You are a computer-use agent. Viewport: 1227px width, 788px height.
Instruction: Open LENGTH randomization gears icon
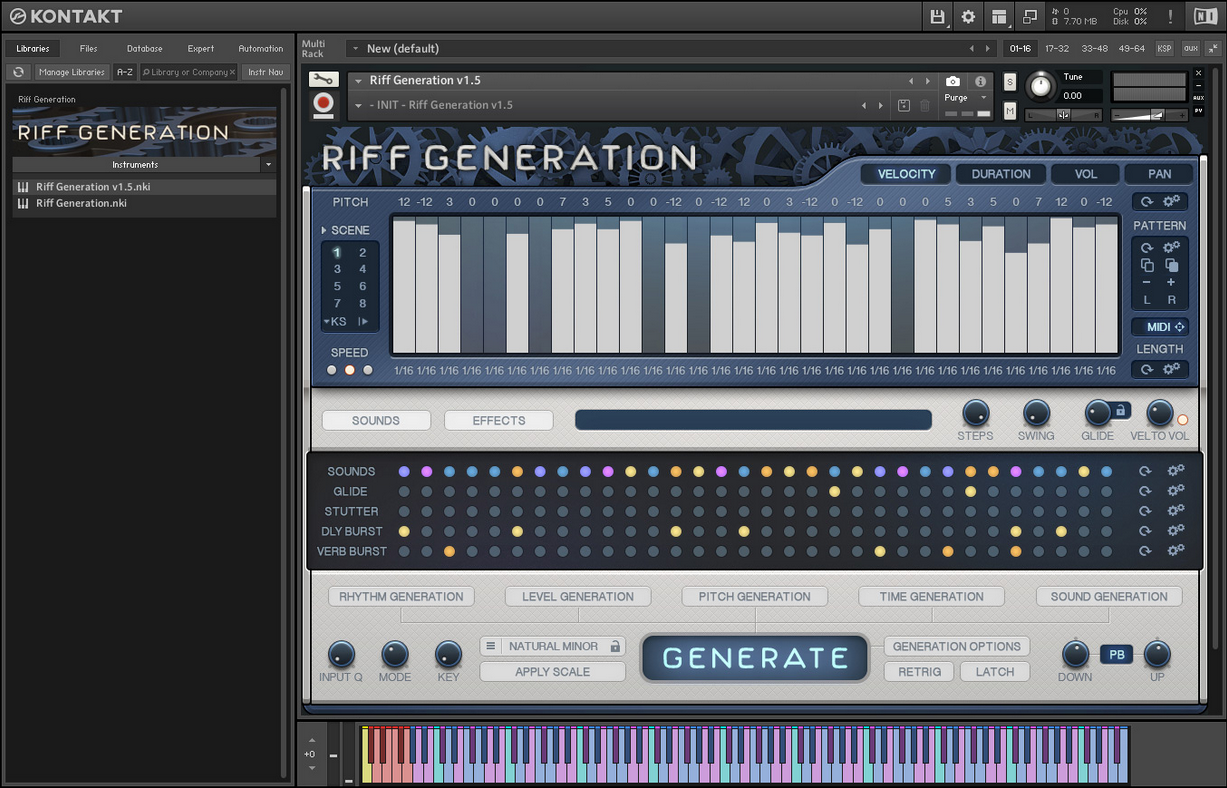click(1172, 369)
